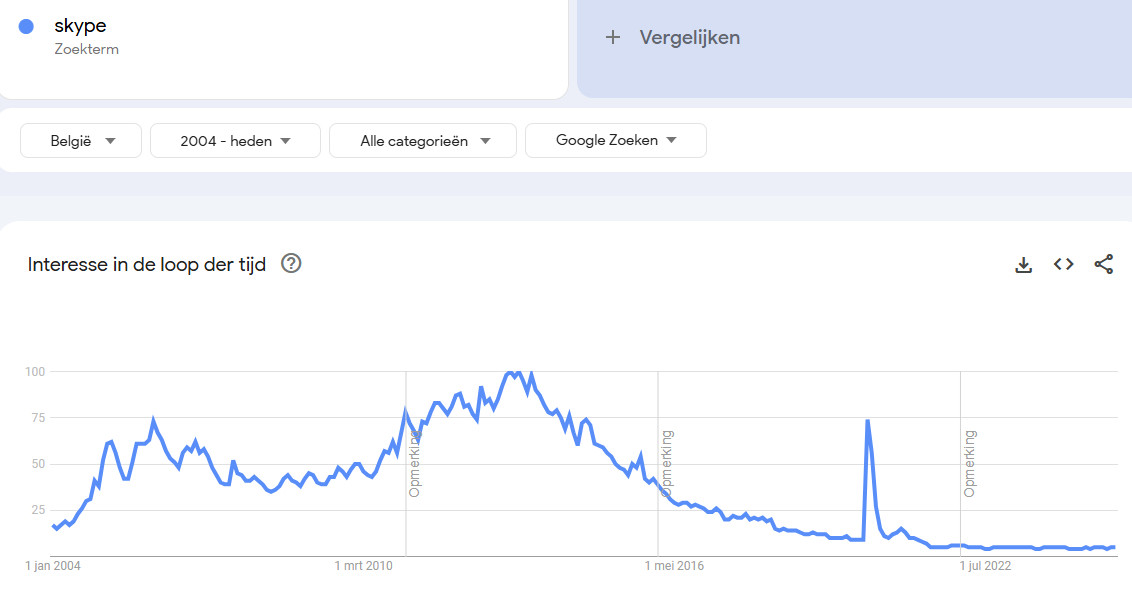Expand the Alle categorieën dropdown
This screenshot has width=1132, height=615.
click(x=423, y=140)
